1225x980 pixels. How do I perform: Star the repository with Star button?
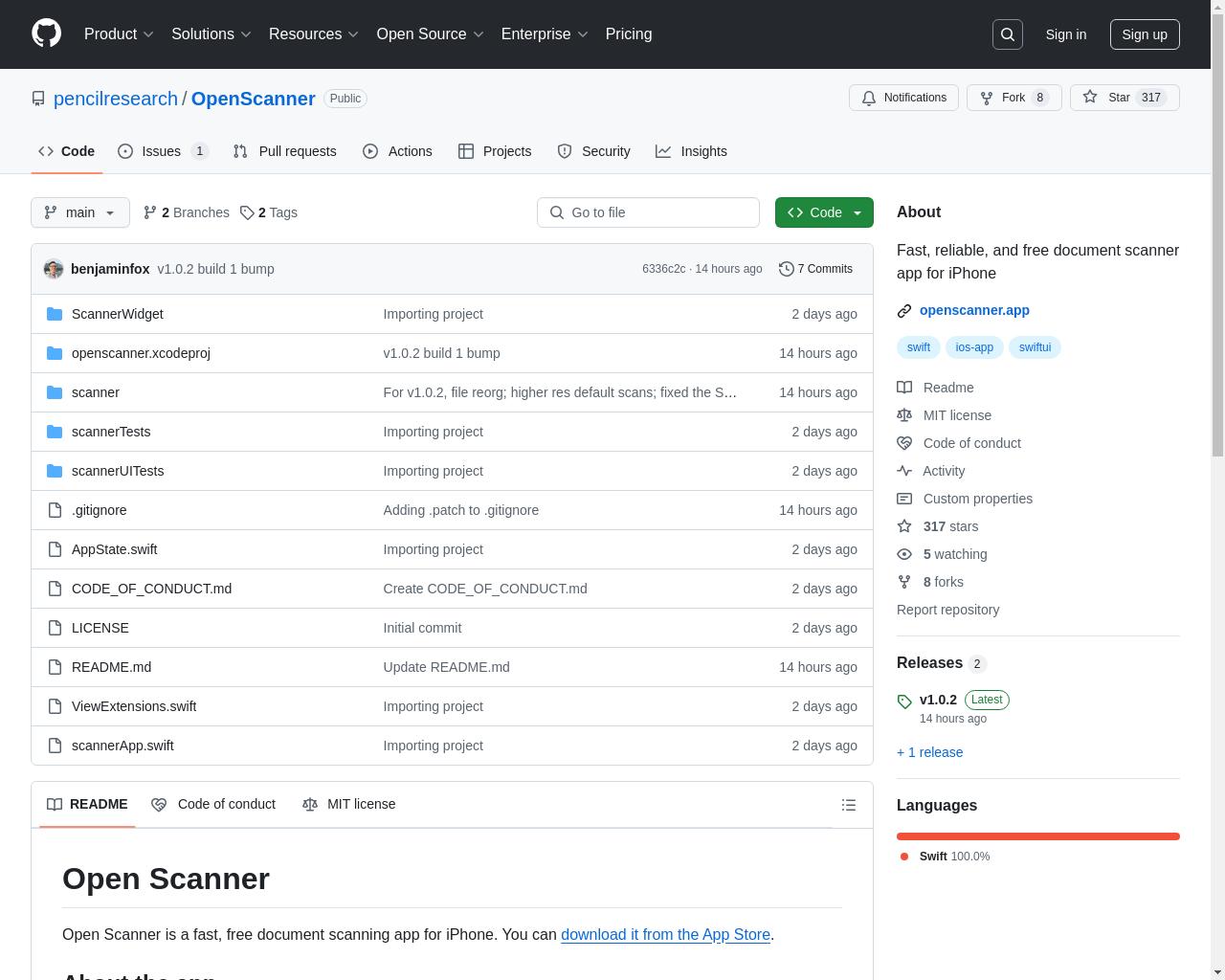coord(1125,98)
